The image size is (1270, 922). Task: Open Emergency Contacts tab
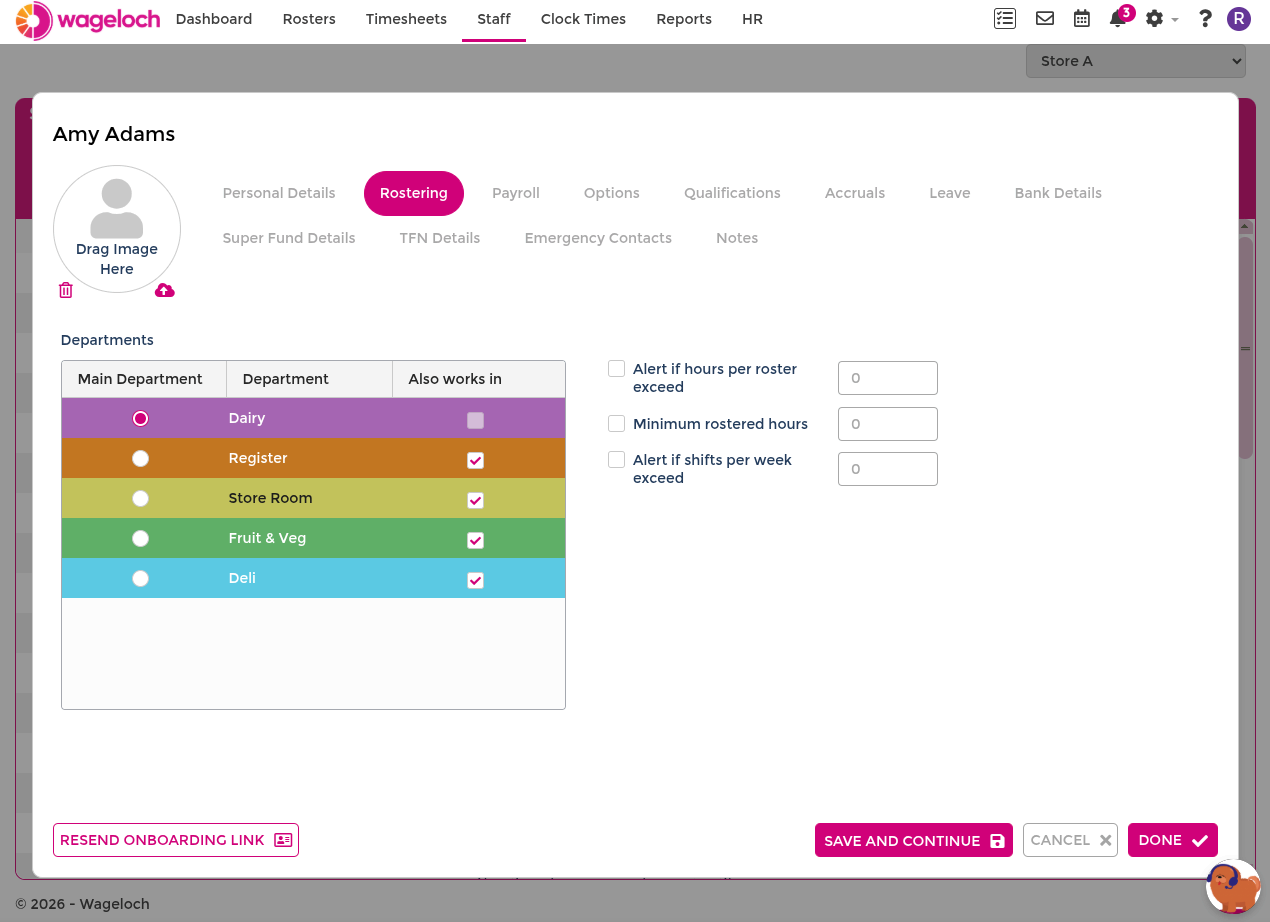(598, 238)
